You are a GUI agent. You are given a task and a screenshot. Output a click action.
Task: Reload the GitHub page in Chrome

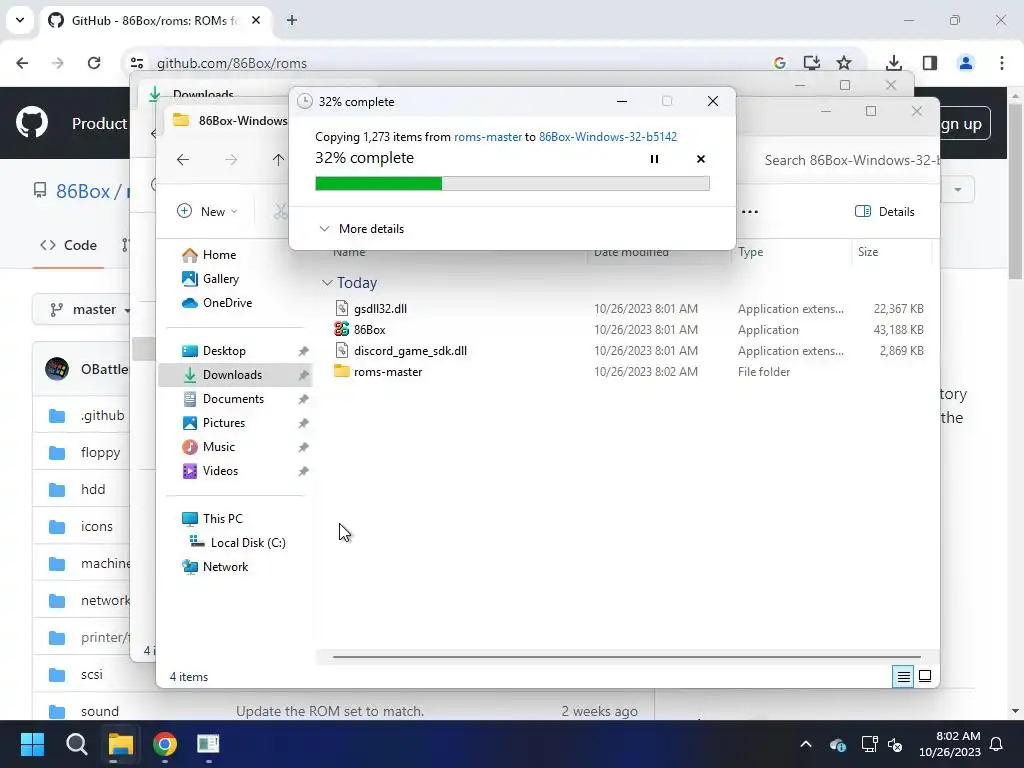[94, 63]
